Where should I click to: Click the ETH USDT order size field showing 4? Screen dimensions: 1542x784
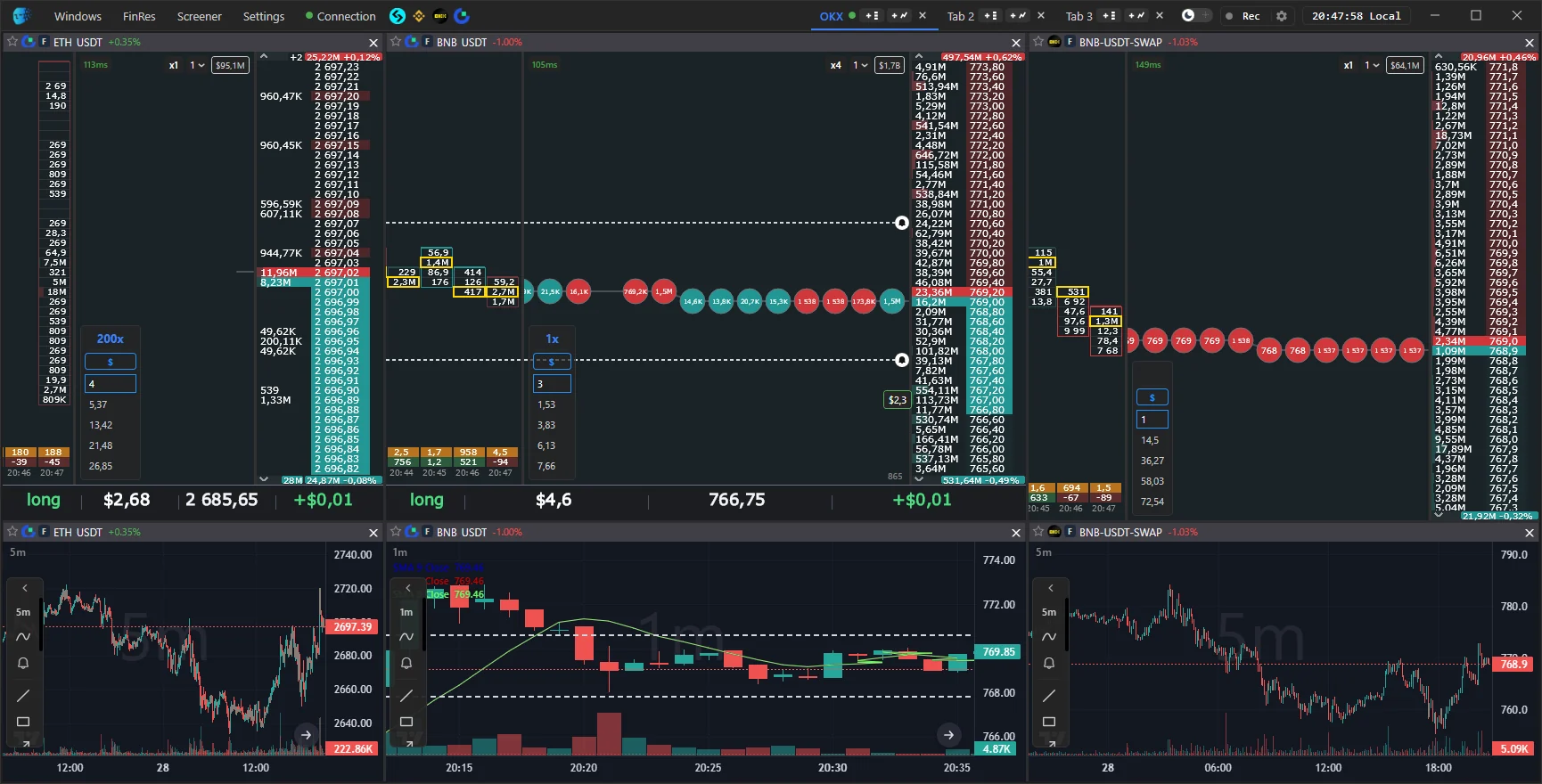[111, 384]
